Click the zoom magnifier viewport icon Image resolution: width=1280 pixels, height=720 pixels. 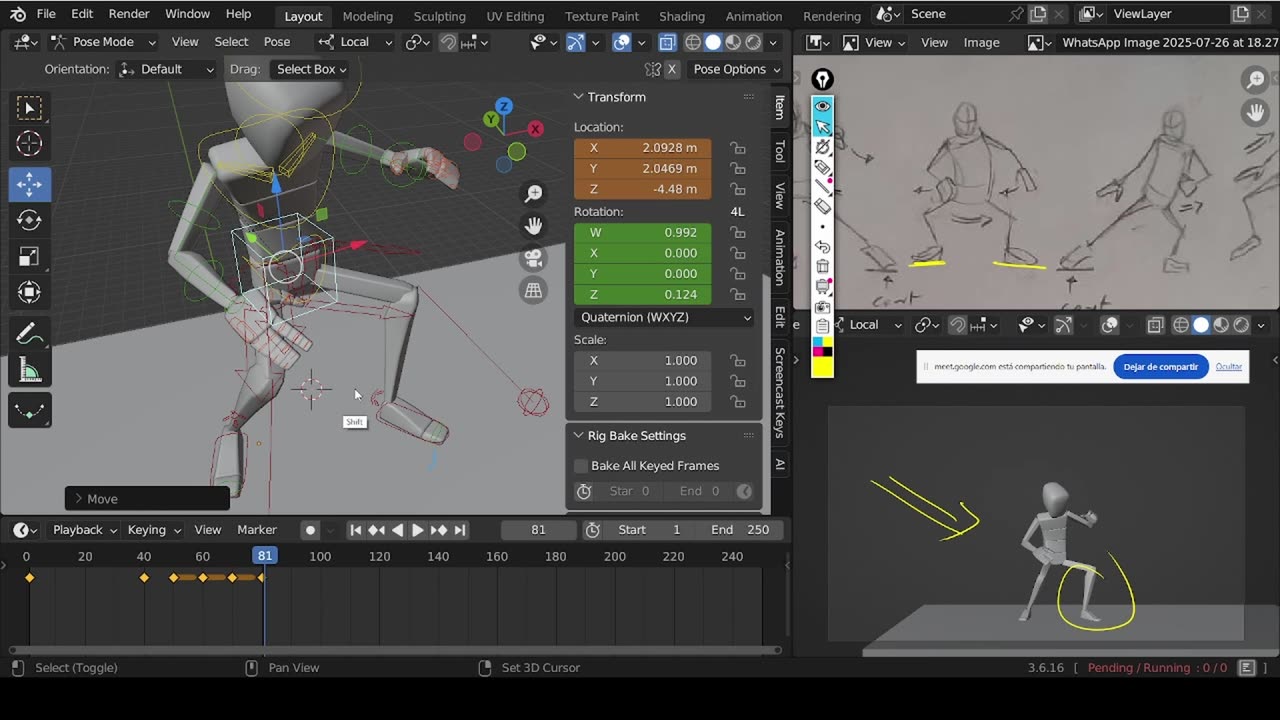coord(533,193)
